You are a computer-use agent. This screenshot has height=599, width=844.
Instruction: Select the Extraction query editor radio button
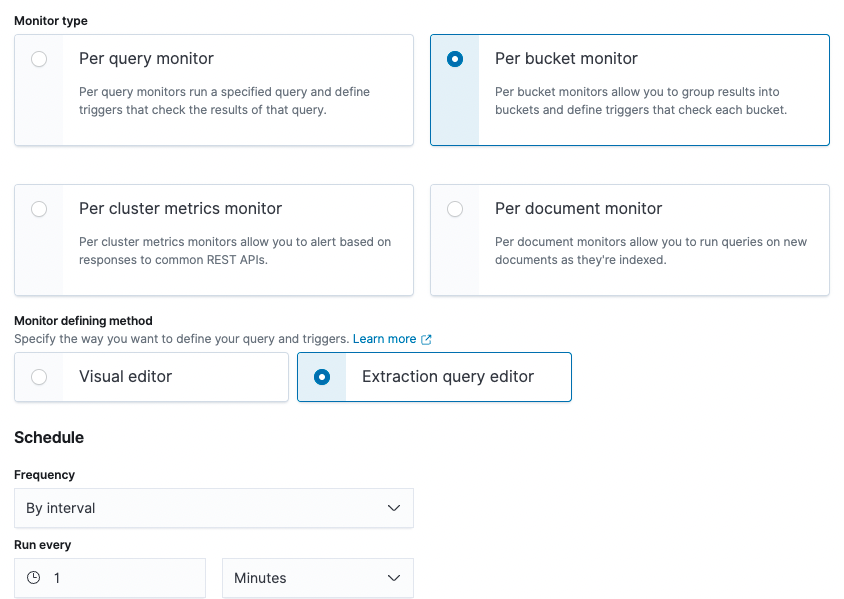coord(322,377)
